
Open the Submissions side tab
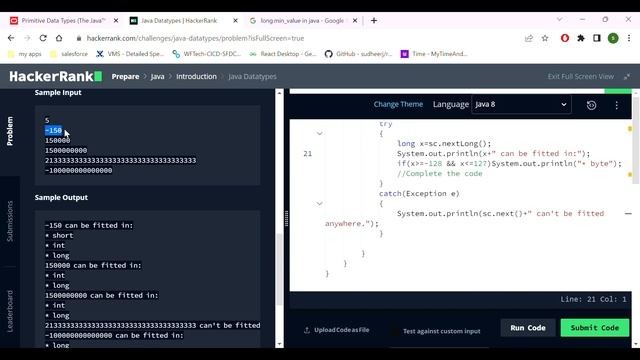point(10,221)
